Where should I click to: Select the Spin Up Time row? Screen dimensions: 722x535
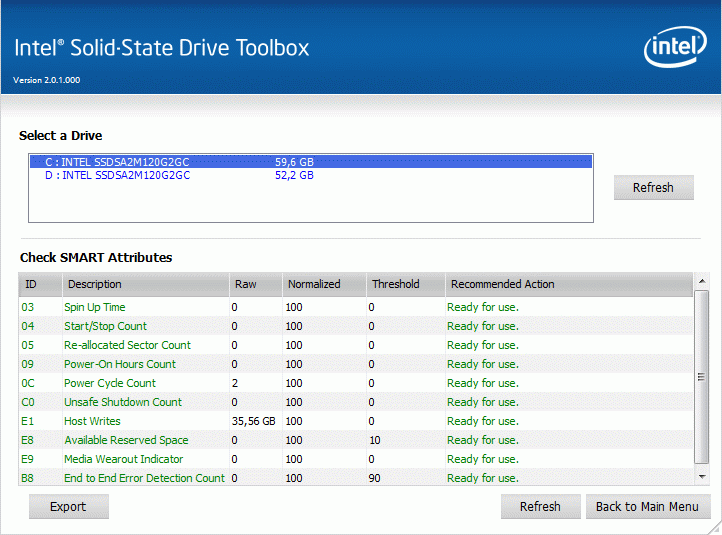[356, 307]
